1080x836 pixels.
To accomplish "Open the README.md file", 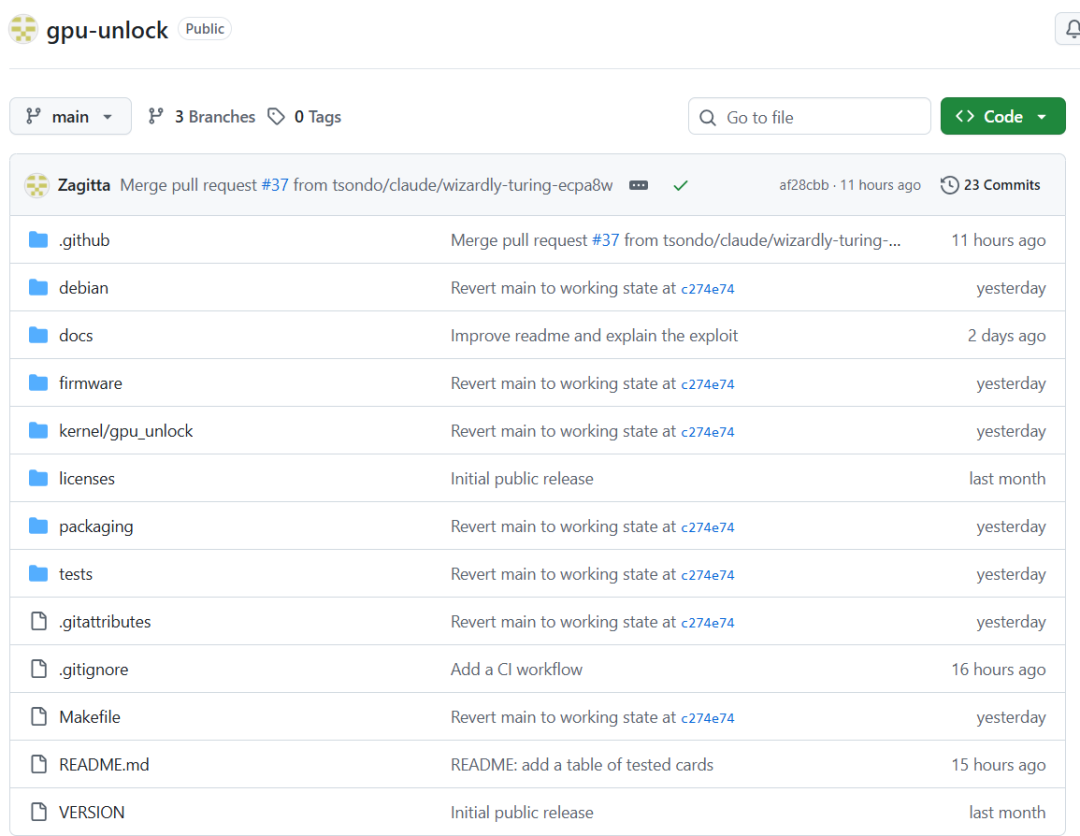I will pyautogui.click(x=104, y=764).
